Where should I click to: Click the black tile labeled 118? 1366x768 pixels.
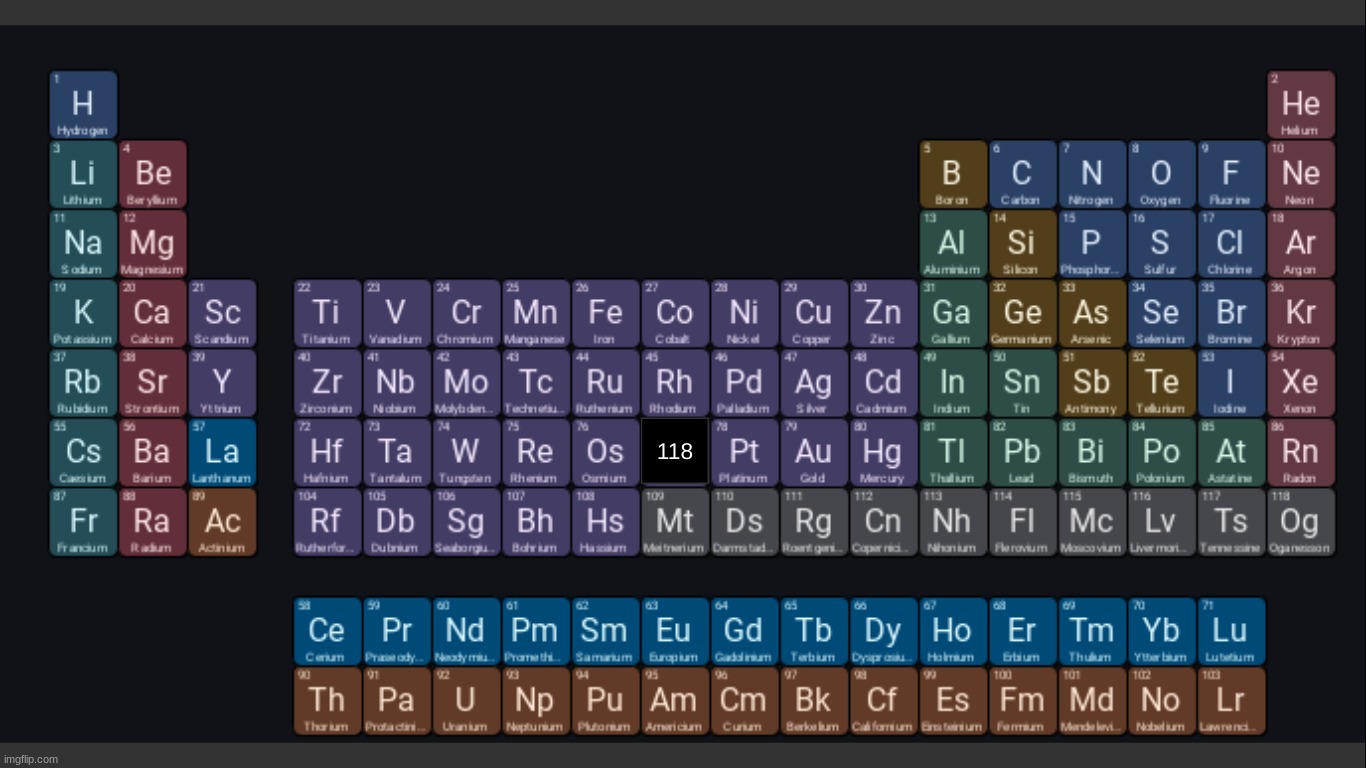(x=675, y=451)
